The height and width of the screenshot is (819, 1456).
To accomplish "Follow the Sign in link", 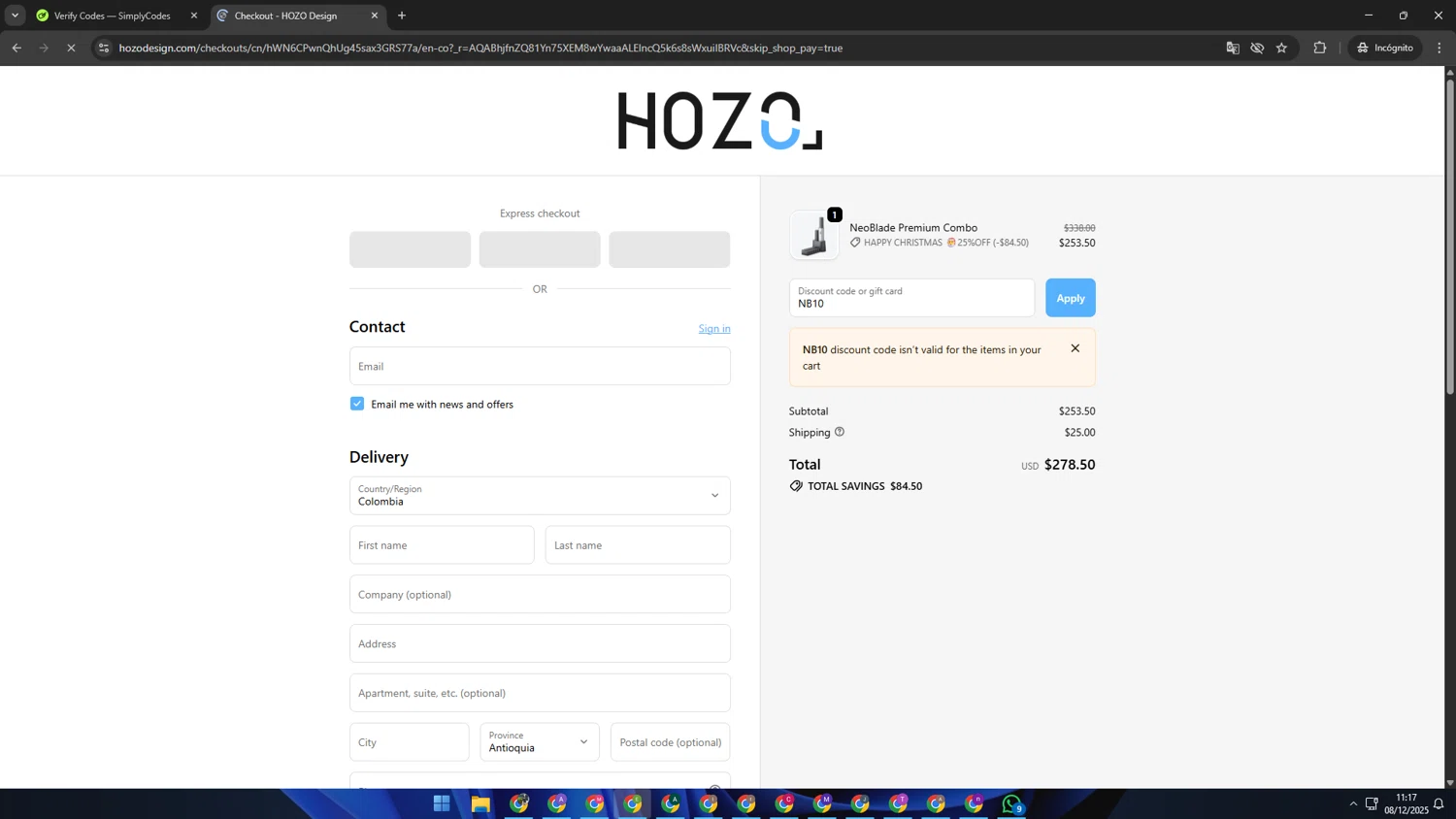I will 714,328.
